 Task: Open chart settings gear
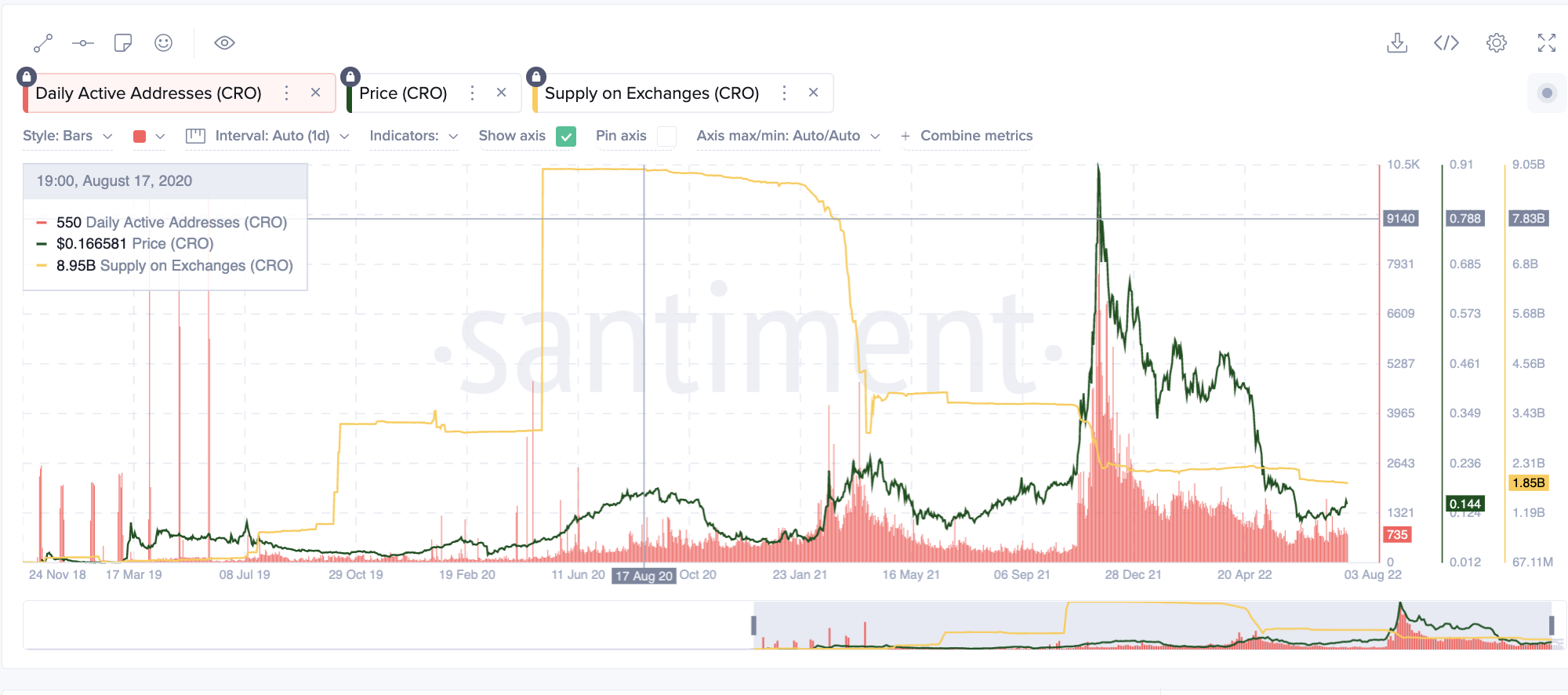pos(1497,43)
